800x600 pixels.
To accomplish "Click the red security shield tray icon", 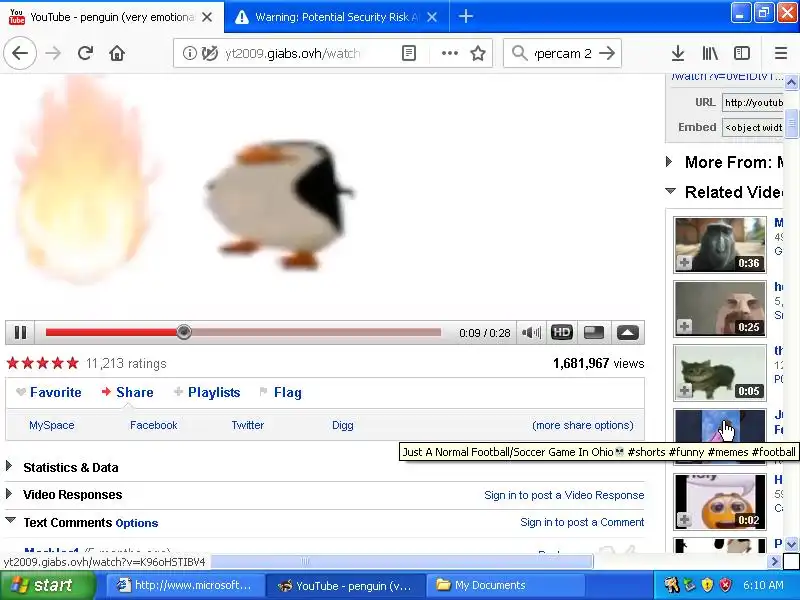I will (726, 585).
